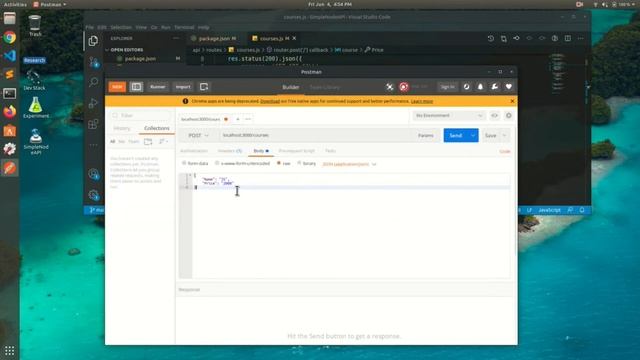Click the heart icon in Postman header

pyautogui.click(x=509, y=87)
